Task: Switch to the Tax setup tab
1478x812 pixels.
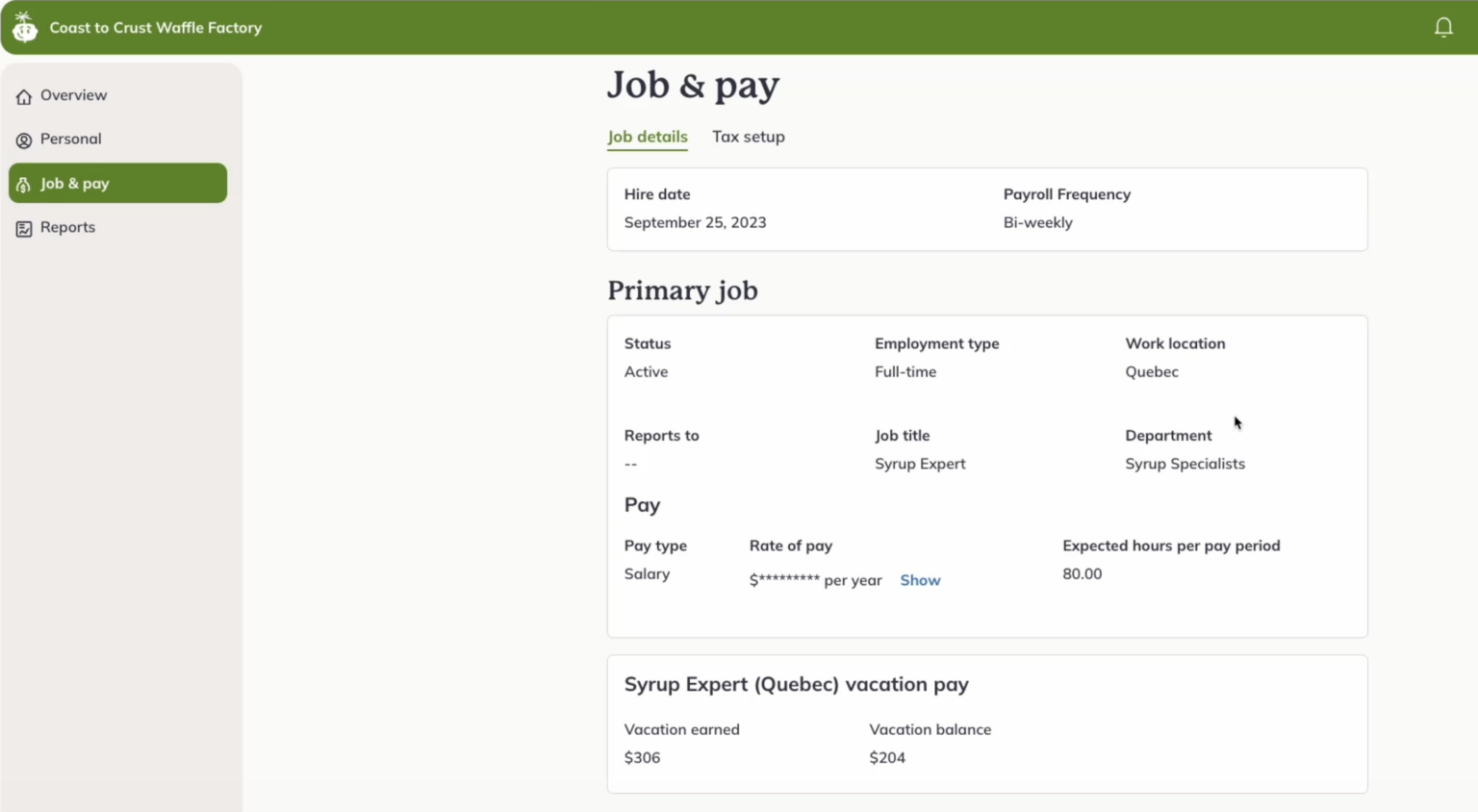Action: (748, 137)
